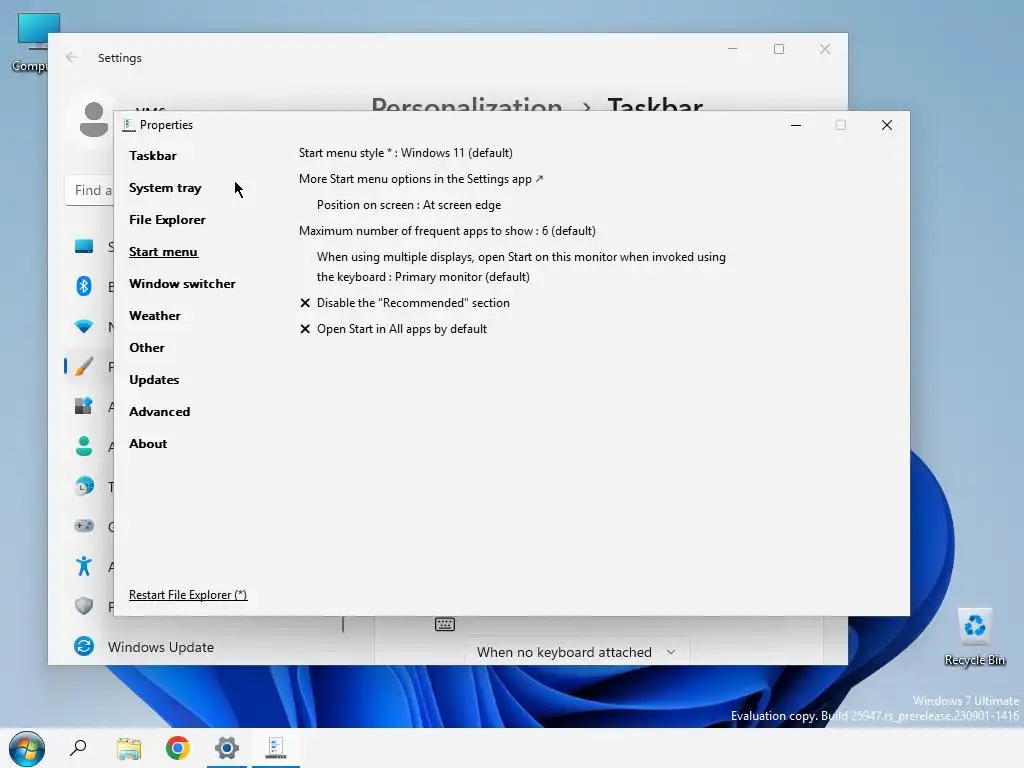Open Window switcher section
This screenshot has width=1024, height=768.
tap(182, 283)
